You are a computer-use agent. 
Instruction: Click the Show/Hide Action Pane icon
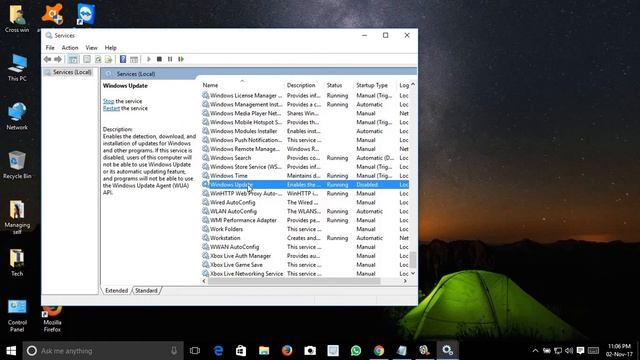tap(134, 59)
